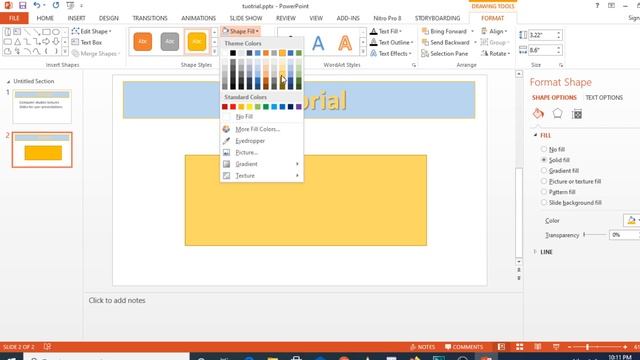This screenshot has height=360, width=640.
Task: Open the ANIMATIONS ribbon tab
Action: (198, 18)
